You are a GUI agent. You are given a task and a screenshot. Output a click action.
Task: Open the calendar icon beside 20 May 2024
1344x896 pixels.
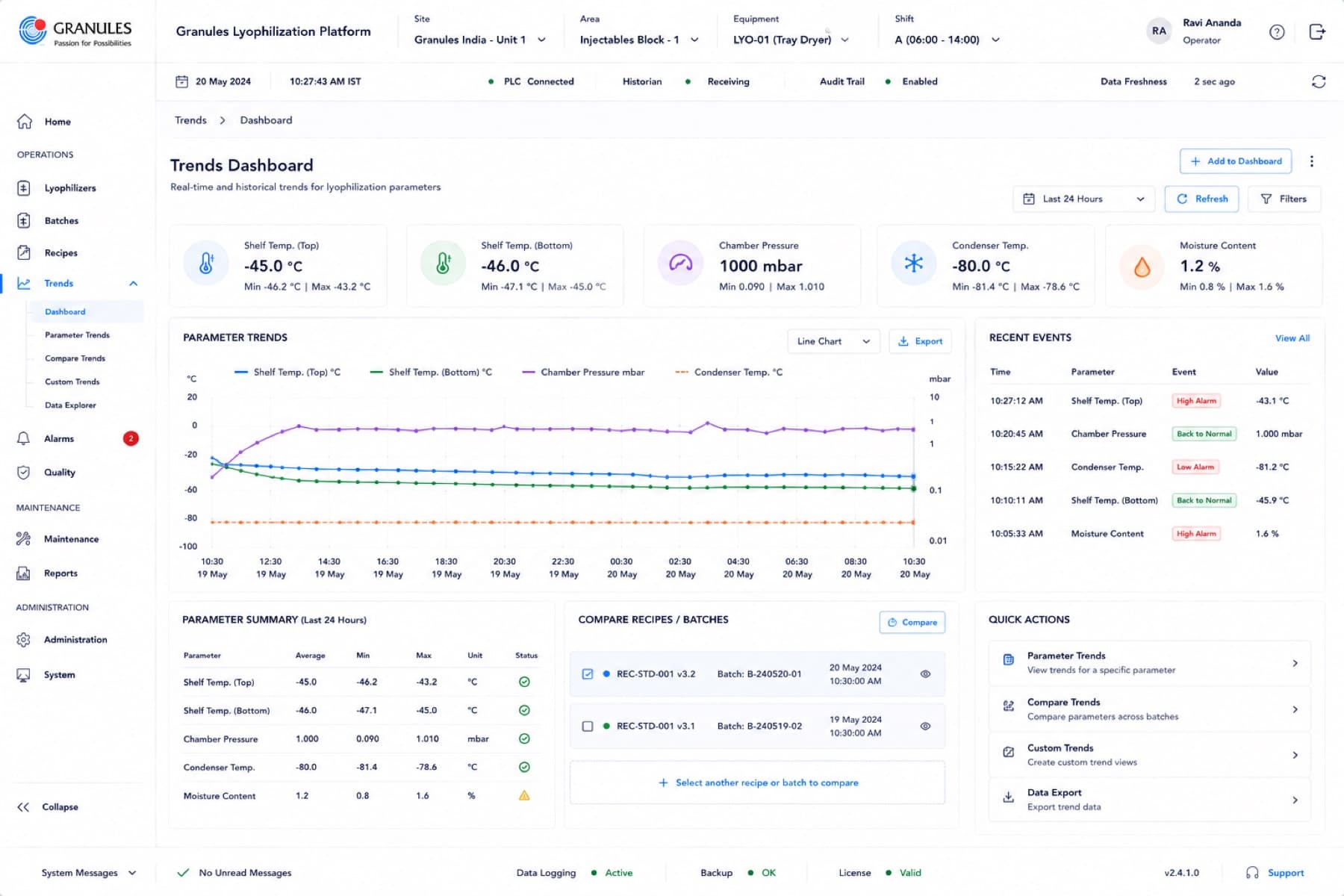click(x=181, y=81)
